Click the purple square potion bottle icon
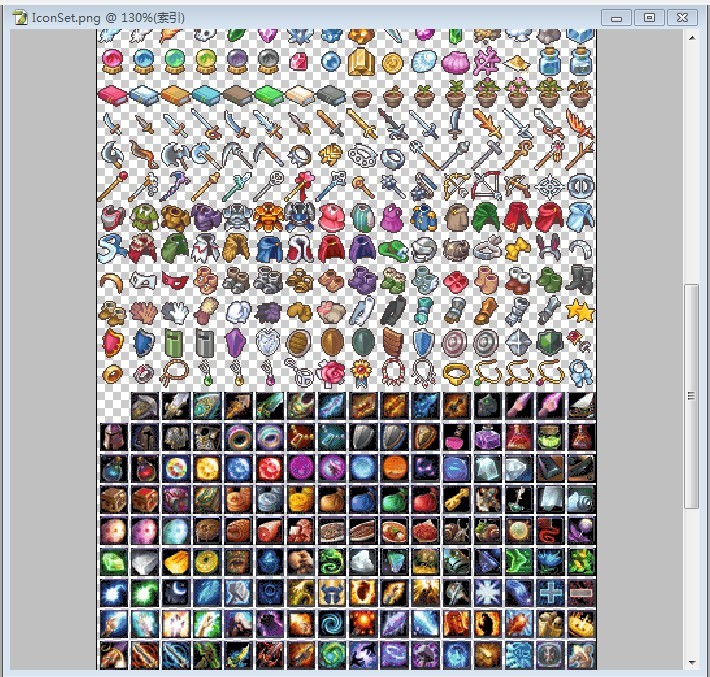Viewport: 710px width, 677px height. (x=488, y=437)
